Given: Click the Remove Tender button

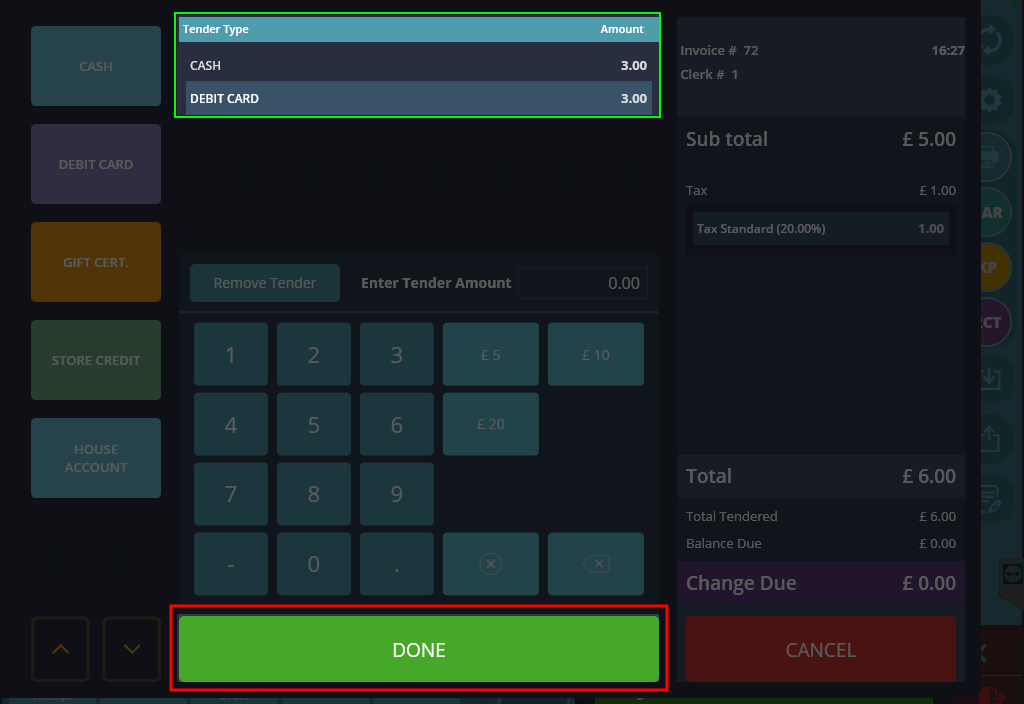Looking at the screenshot, I should (x=265, y=283).
